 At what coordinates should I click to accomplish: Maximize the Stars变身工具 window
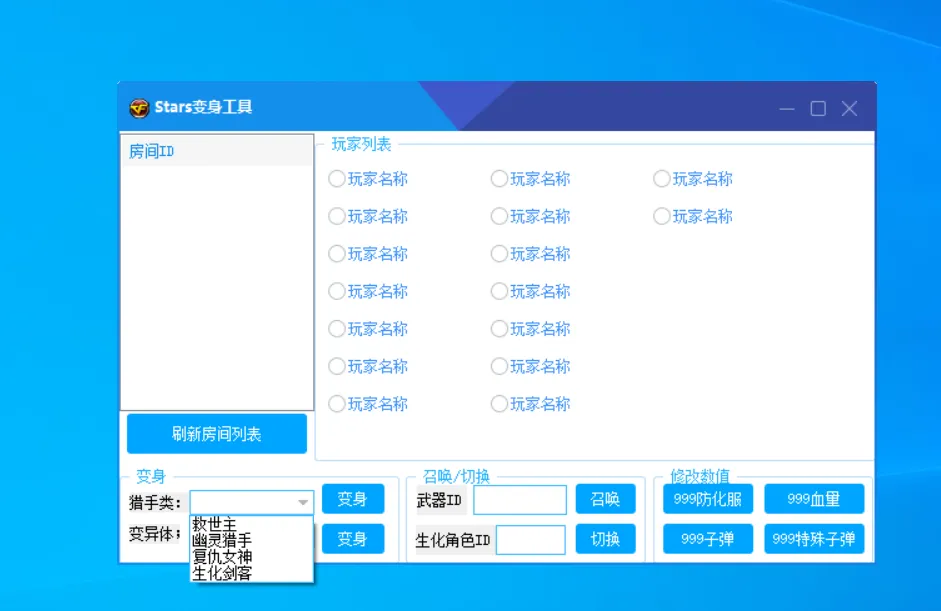click(818, 109)
